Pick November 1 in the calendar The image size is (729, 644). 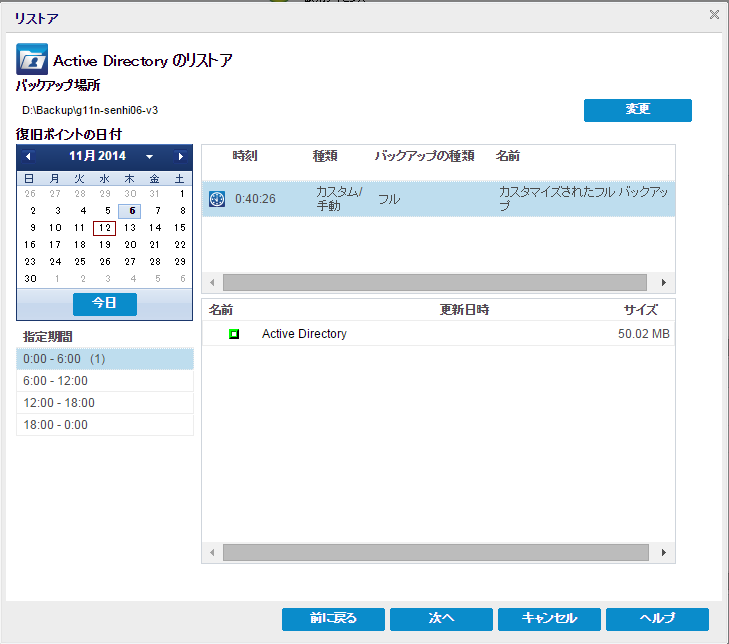tap(182, 193)
